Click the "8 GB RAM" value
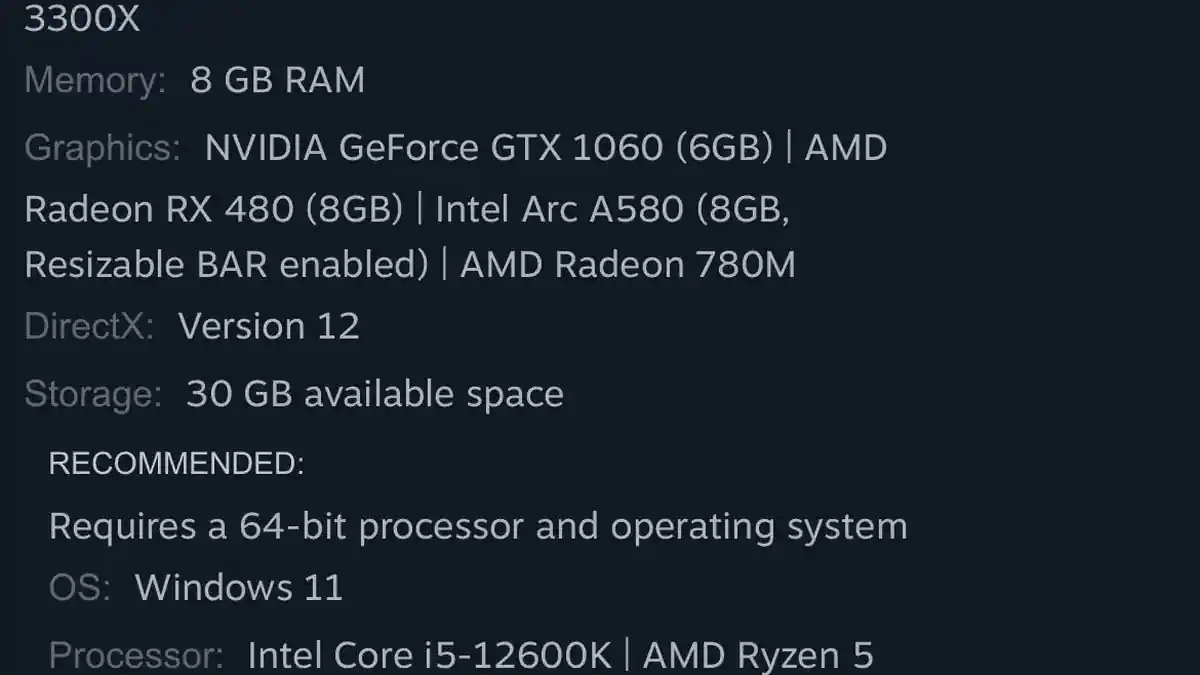The image size is (1200, 675). pyautogui.click(x=277, y=80)
